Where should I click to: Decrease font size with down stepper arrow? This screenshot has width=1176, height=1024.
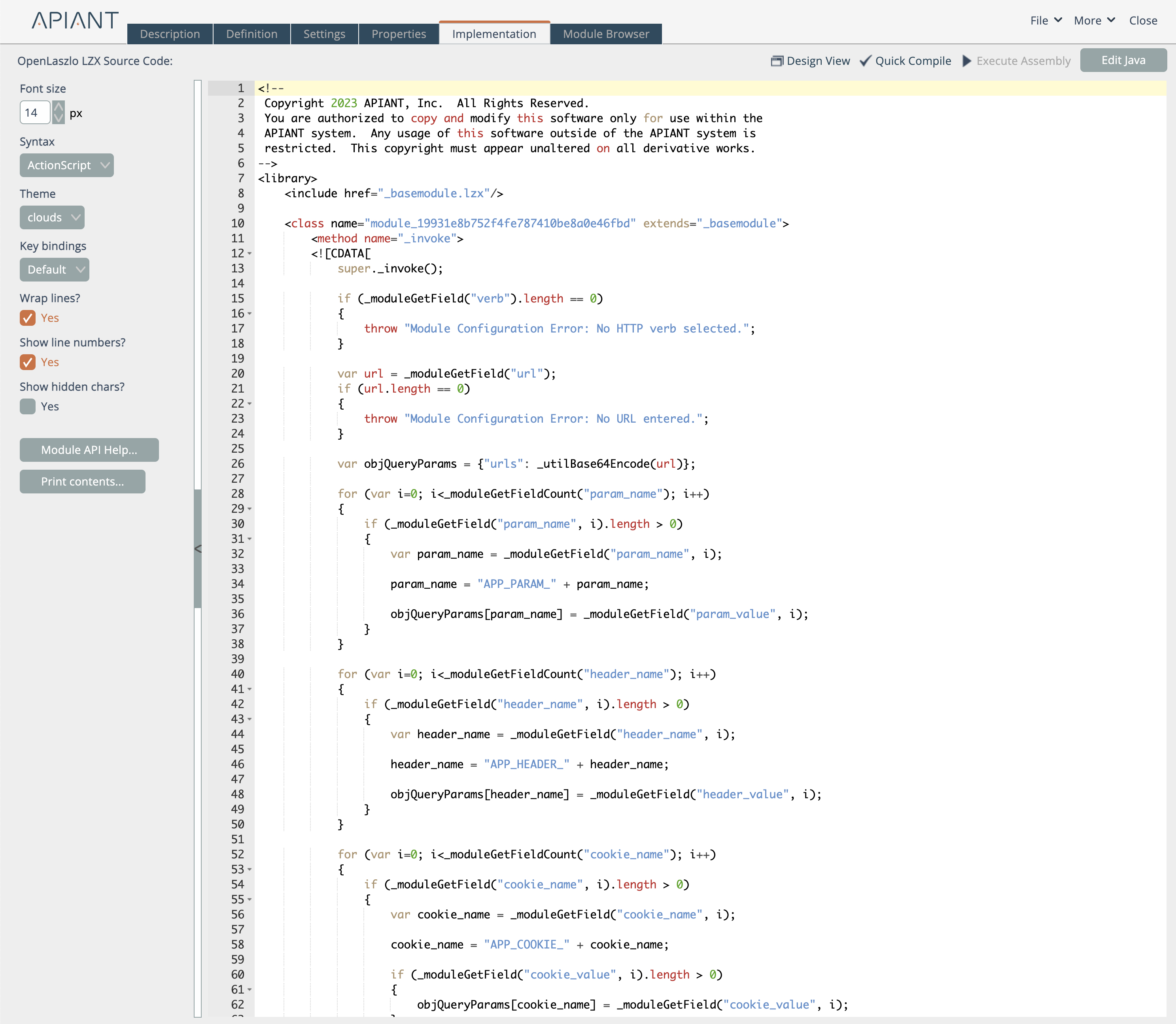tap(58, 118)
